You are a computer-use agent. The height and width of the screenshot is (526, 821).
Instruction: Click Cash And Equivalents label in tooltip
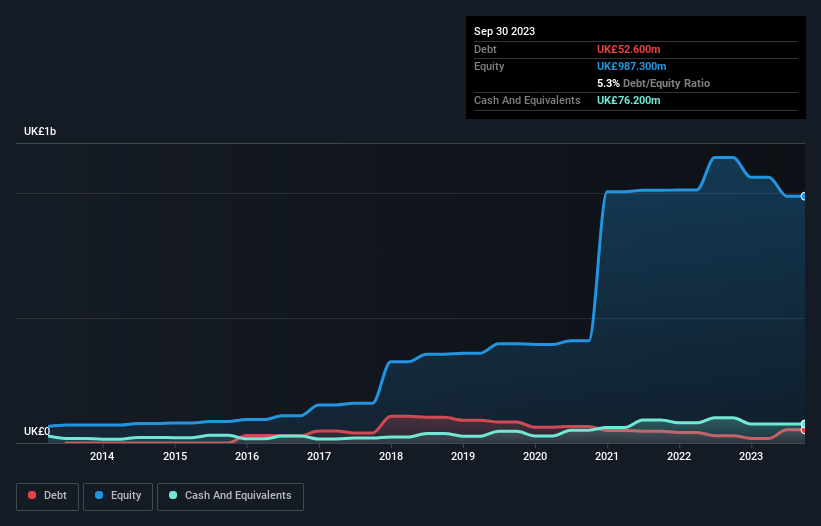coord(527,100)
